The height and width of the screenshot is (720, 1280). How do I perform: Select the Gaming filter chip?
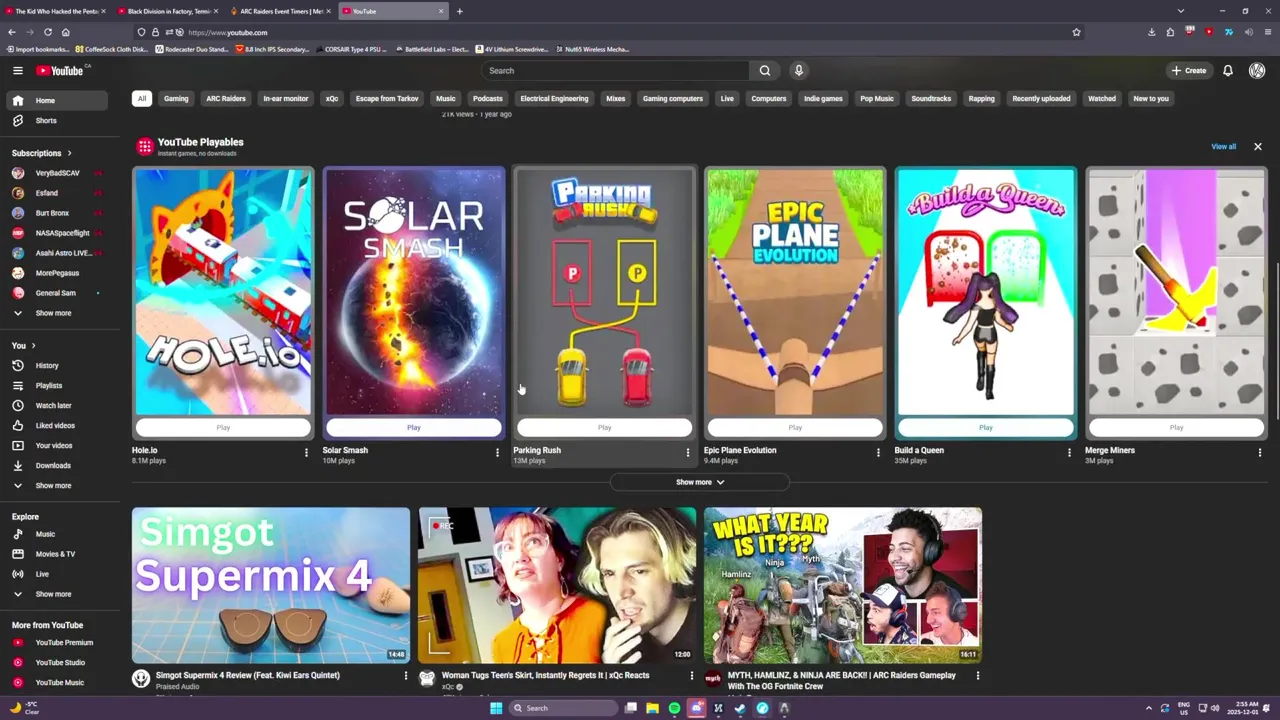click(176, 98)
